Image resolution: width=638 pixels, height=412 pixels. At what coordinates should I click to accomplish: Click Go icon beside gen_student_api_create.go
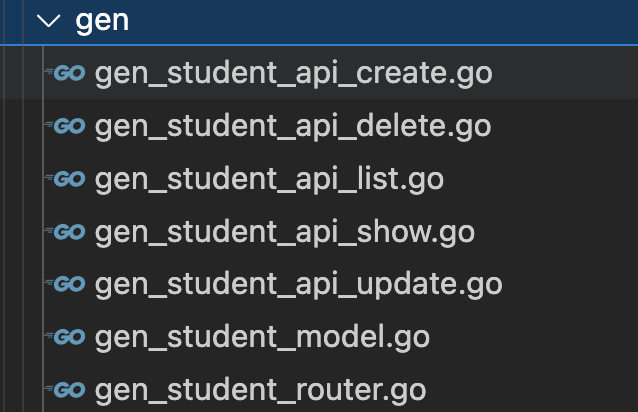pyautogui.click(x=65, y=73)
